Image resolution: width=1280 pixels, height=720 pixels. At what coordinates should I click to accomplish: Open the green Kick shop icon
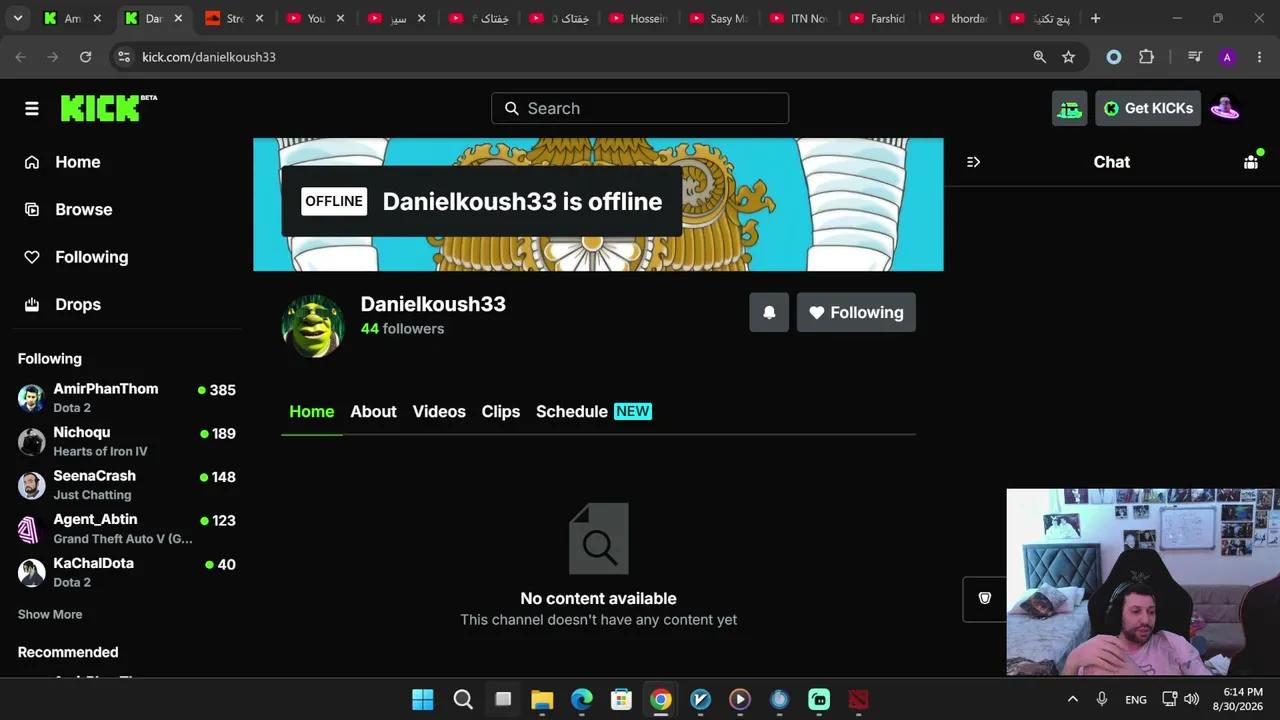1069,108
